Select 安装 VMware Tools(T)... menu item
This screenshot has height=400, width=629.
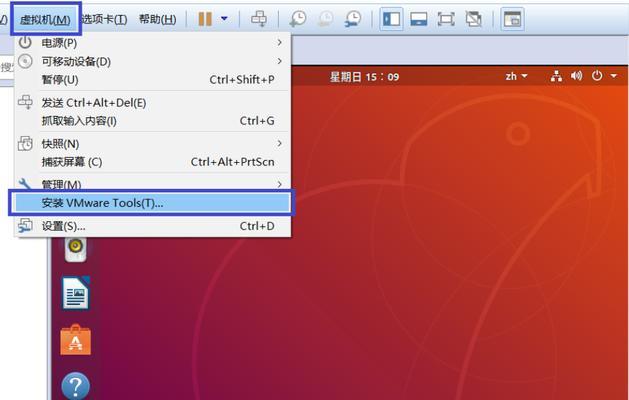tap(152, 203)
